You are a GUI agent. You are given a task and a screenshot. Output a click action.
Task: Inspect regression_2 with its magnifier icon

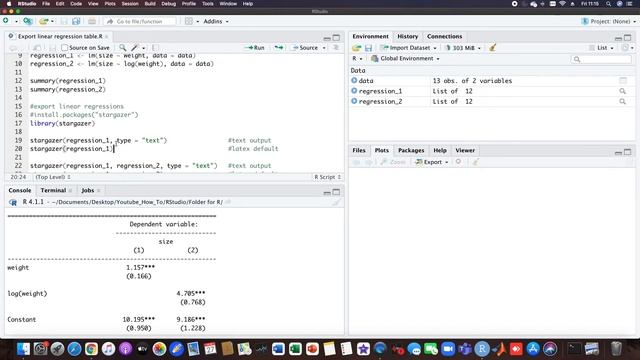point(622,101)
